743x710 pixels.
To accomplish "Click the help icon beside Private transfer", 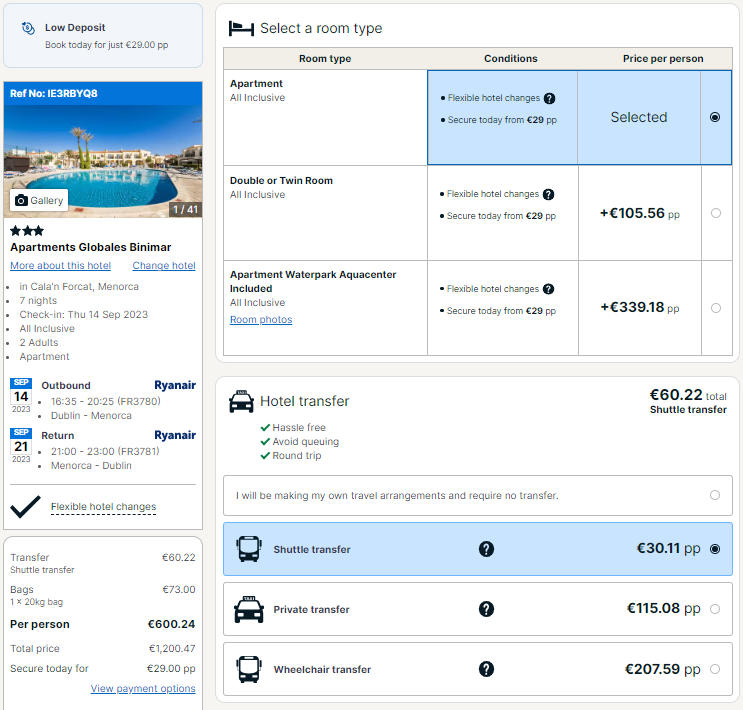I will (x=486, y=609).
